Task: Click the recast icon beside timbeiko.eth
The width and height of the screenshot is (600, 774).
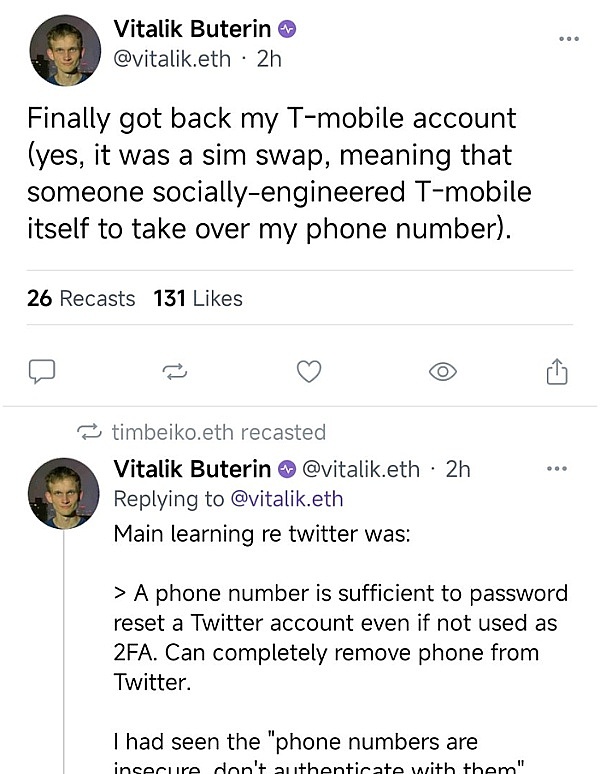Action: tap(90, 432)
